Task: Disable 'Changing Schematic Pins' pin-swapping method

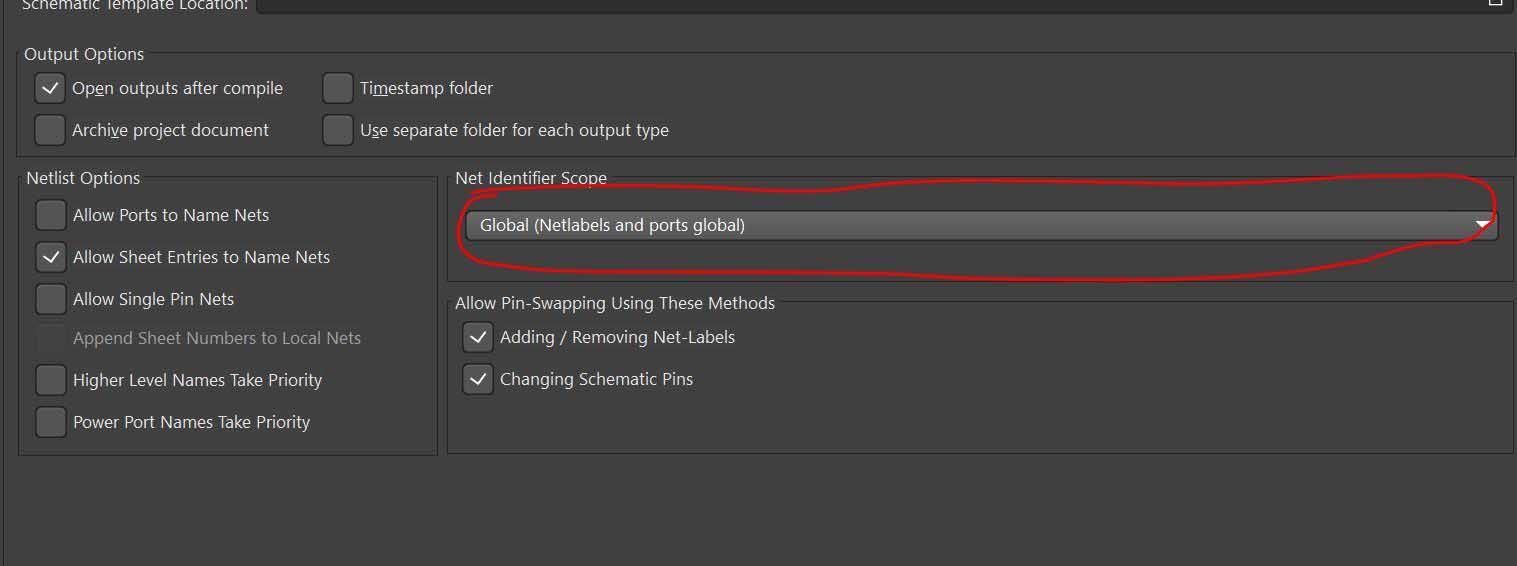Action: pyautogui.click(x=478, y=380)
